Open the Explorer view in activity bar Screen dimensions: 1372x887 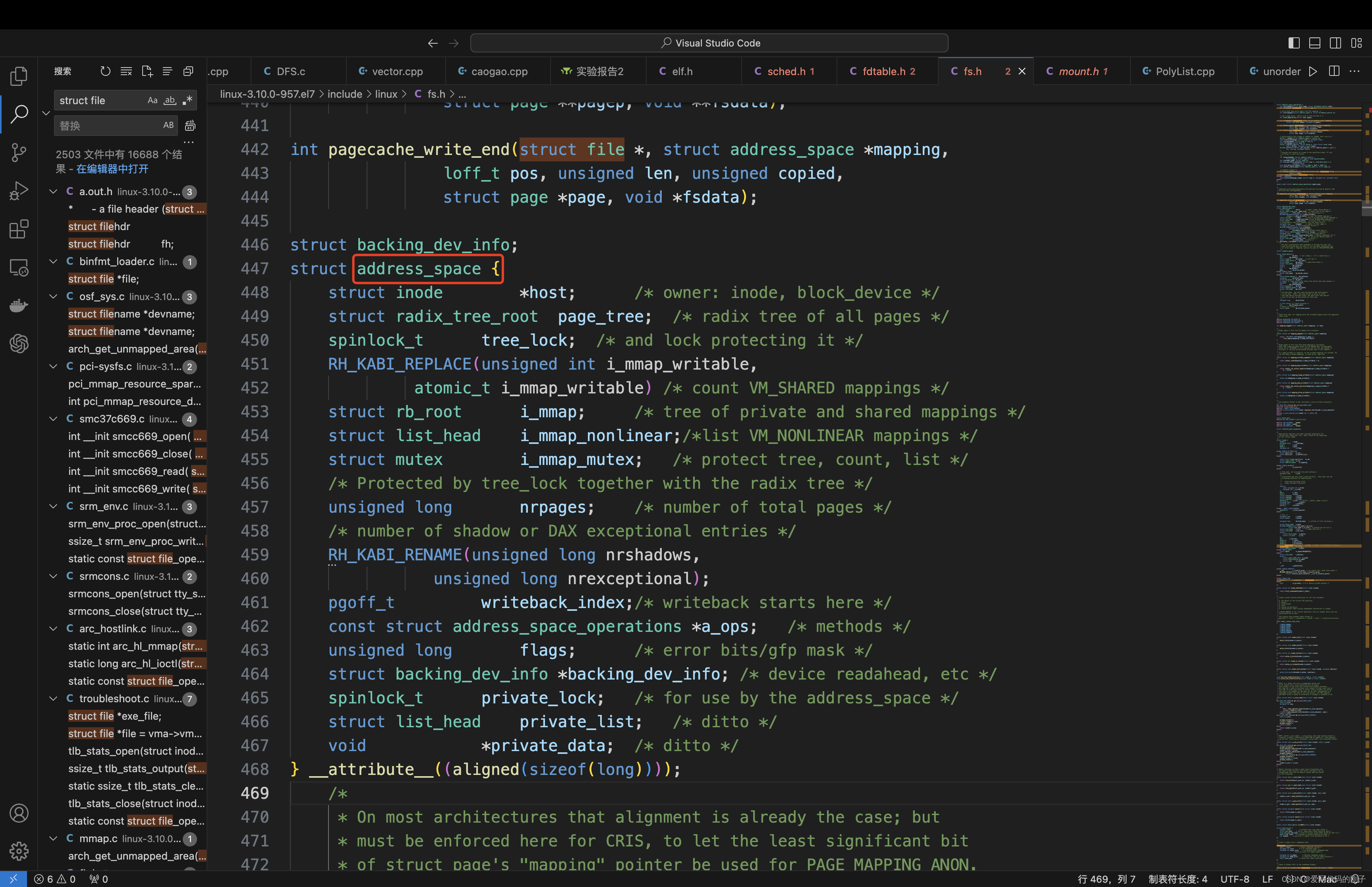(x=19, y=76)
